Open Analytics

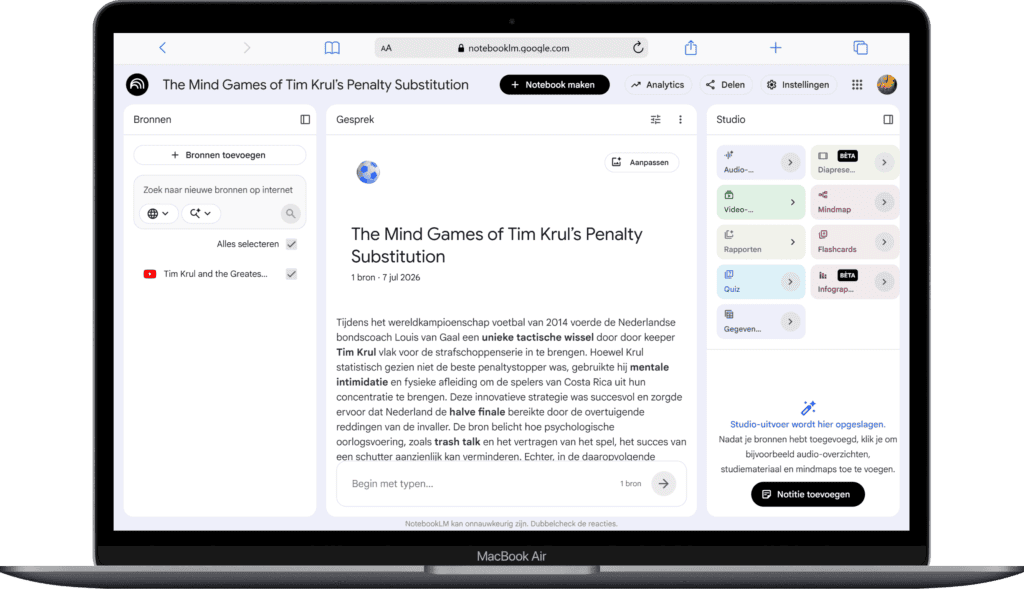[x=658, y=85]
